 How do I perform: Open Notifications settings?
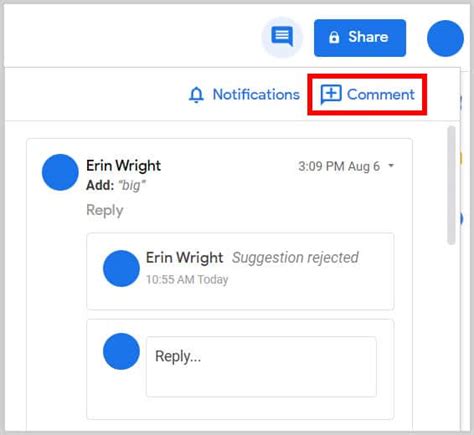point(244,95)
